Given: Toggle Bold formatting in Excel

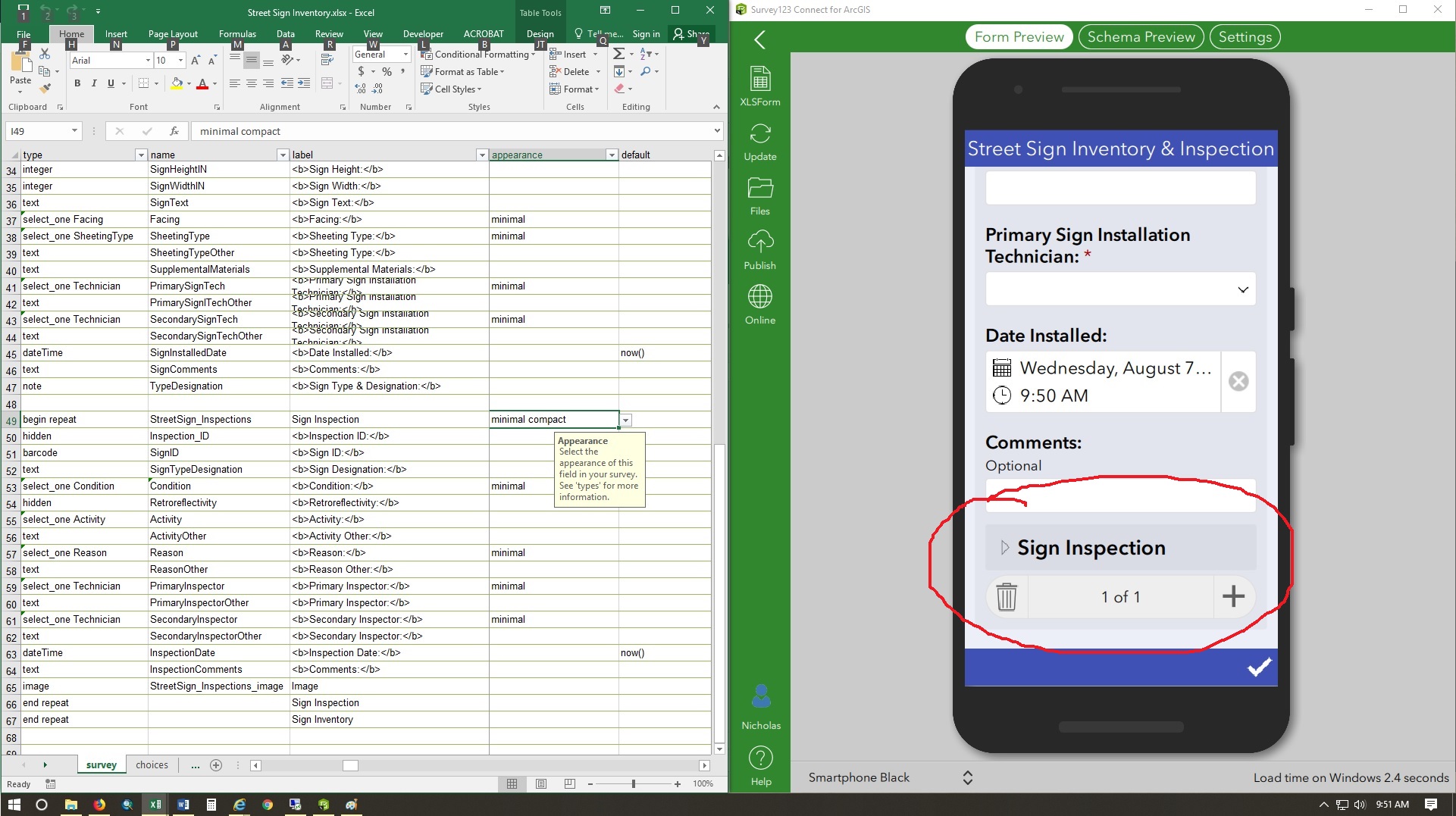Looking at the screenshot, I should [x=77, y=83].
